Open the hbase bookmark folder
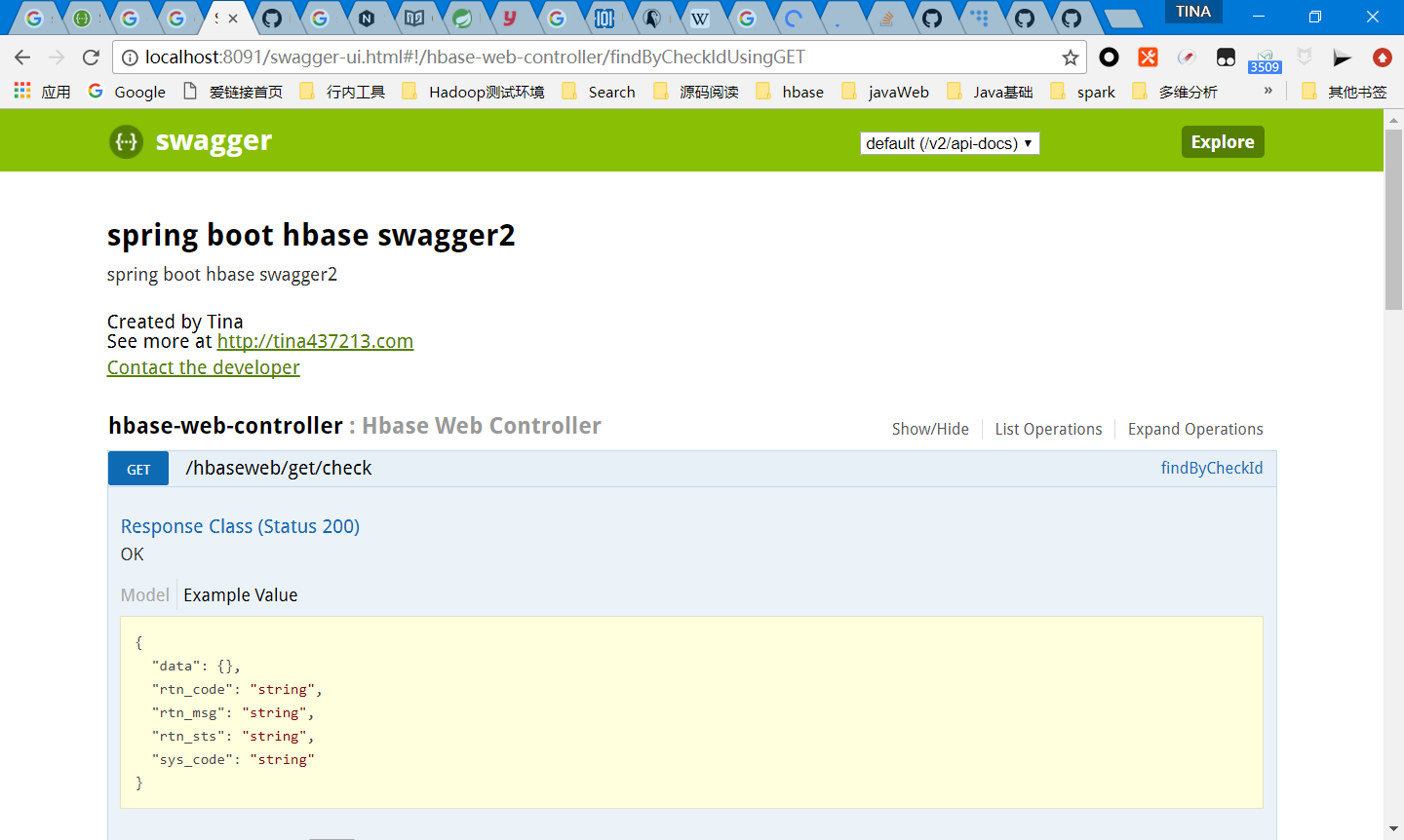Viewport: 1404px width, 840px height. tap(791, 92)
